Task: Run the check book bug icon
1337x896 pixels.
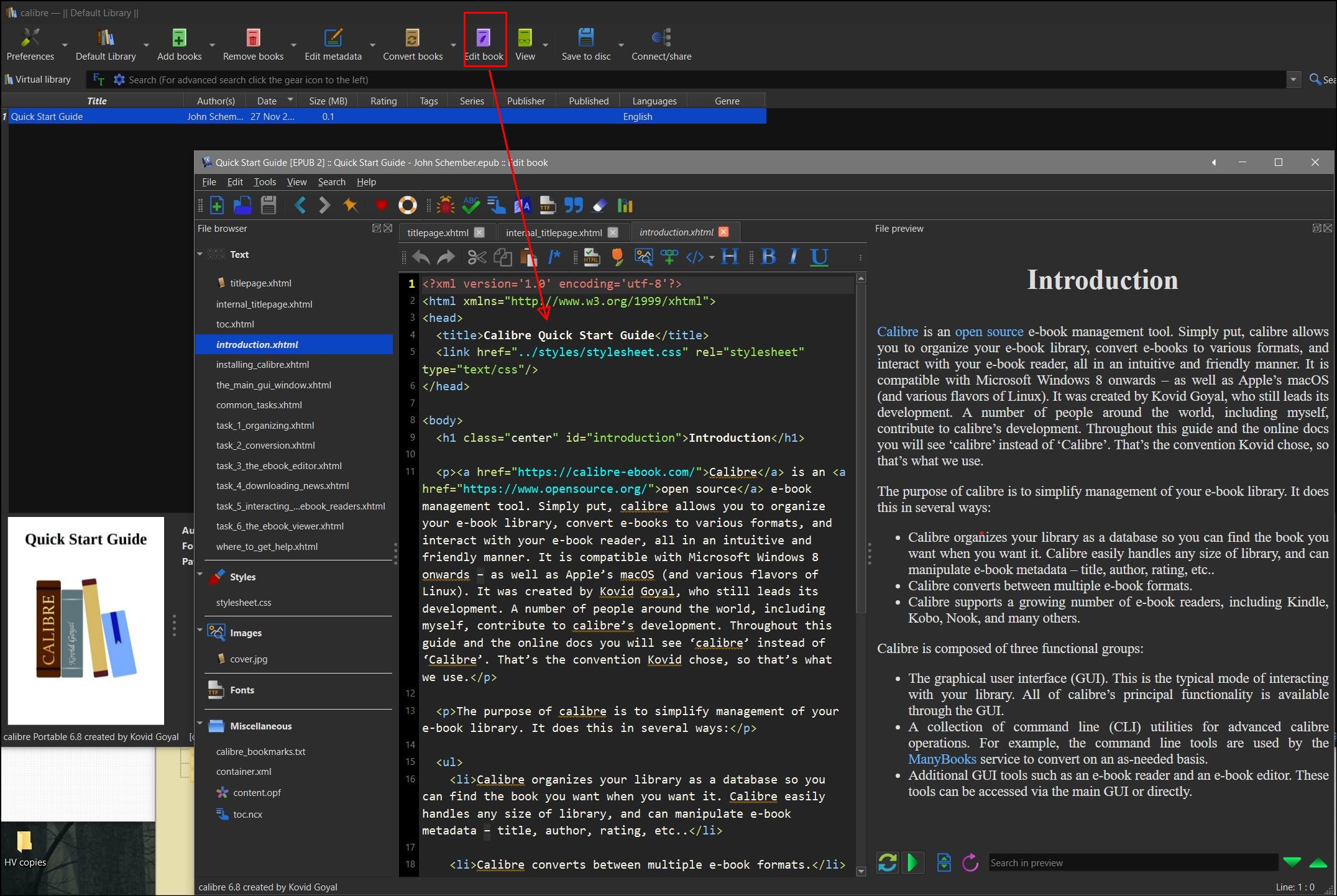Action: coord(445,206)
